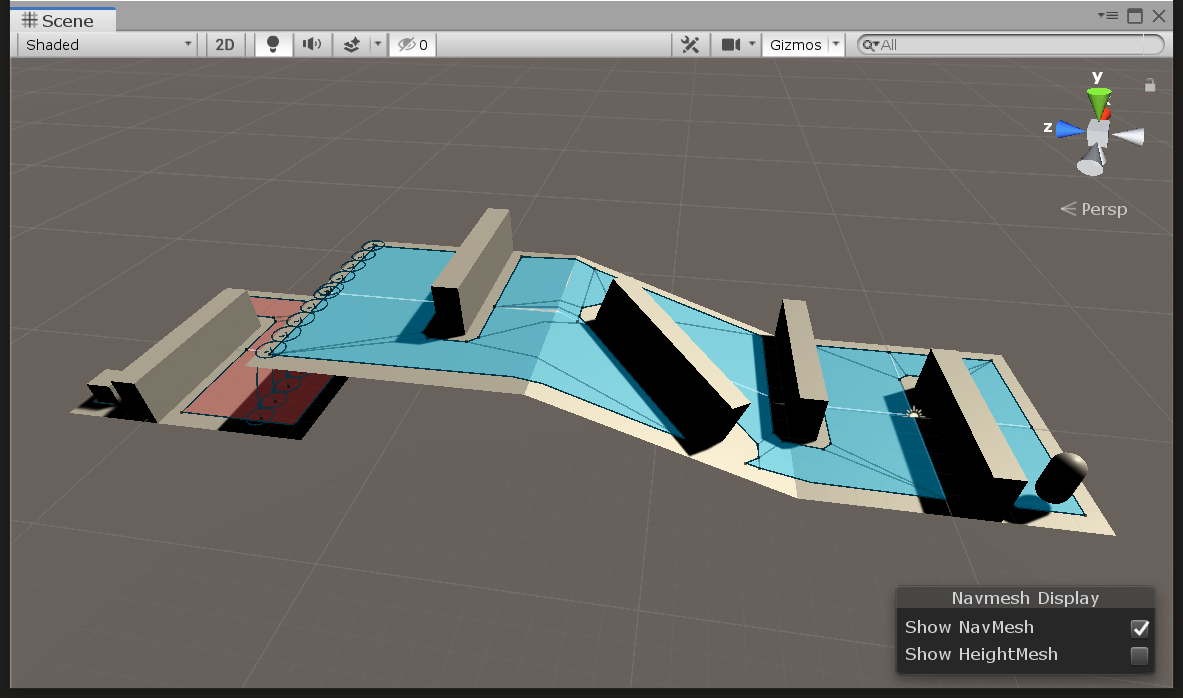Toggle scene lighting with the lightbulb icon
The width and height of the screenshot is (1183, 698).
coord(273,45)
